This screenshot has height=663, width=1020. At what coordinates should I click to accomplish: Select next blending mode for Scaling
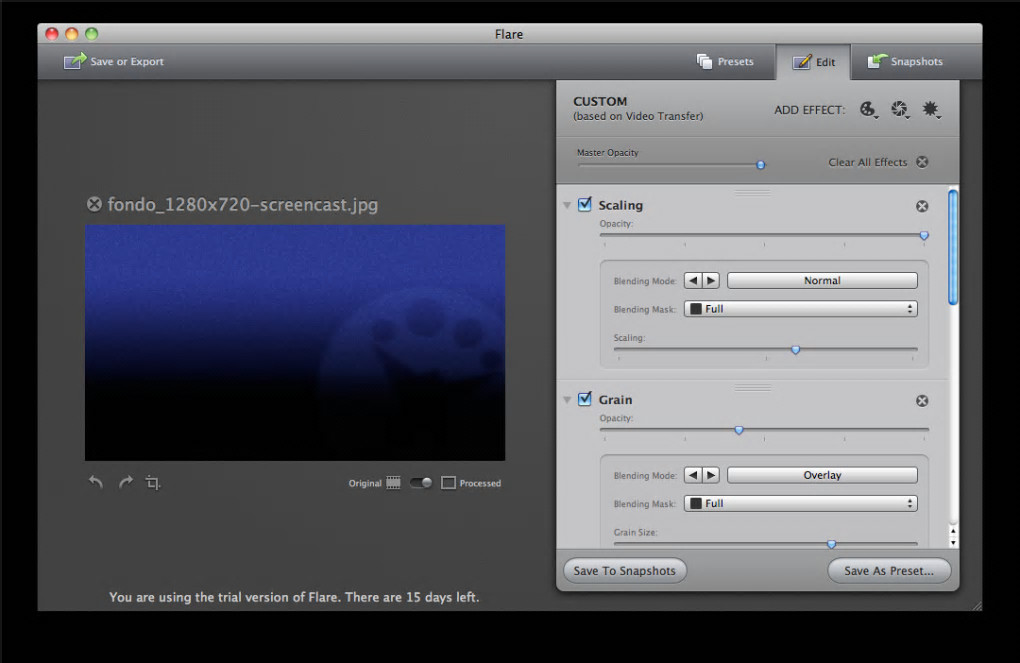coord(711,280)
